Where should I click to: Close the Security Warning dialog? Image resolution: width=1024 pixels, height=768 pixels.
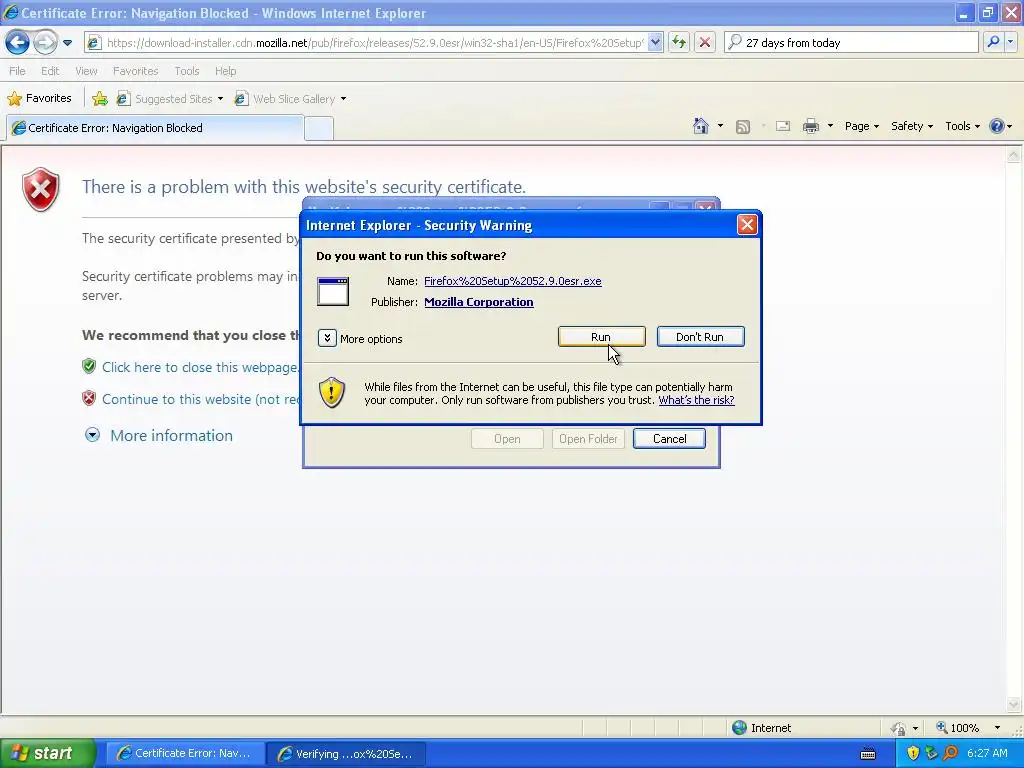tap(747, 225)
